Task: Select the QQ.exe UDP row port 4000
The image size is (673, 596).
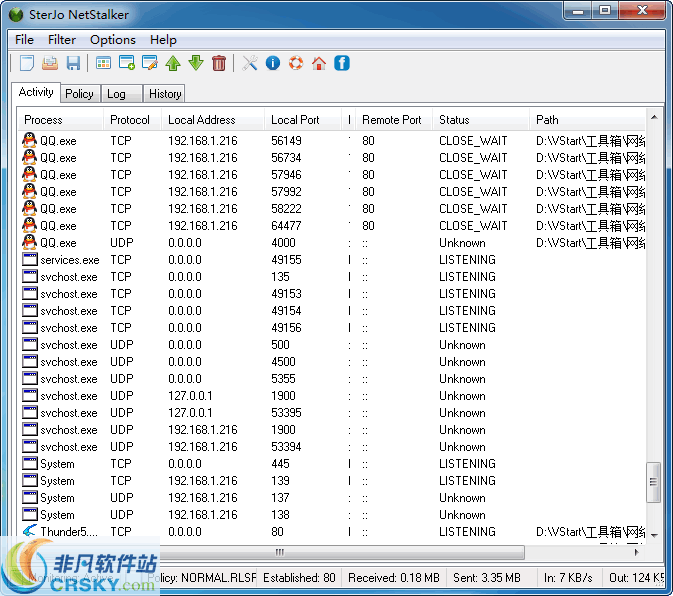Action: pos(332,242)
